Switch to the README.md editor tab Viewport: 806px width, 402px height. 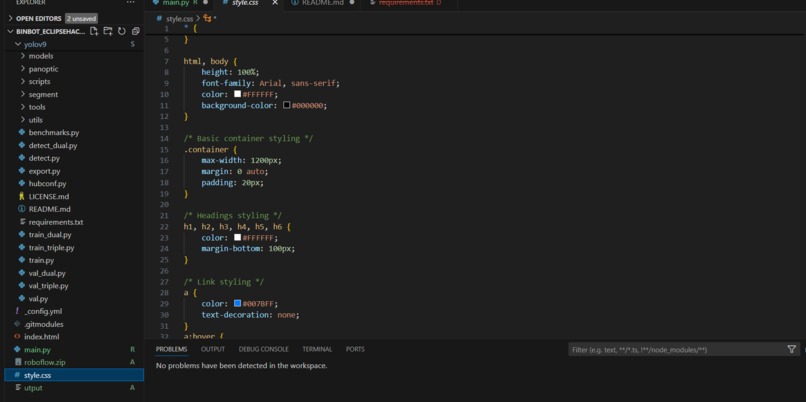321,3
